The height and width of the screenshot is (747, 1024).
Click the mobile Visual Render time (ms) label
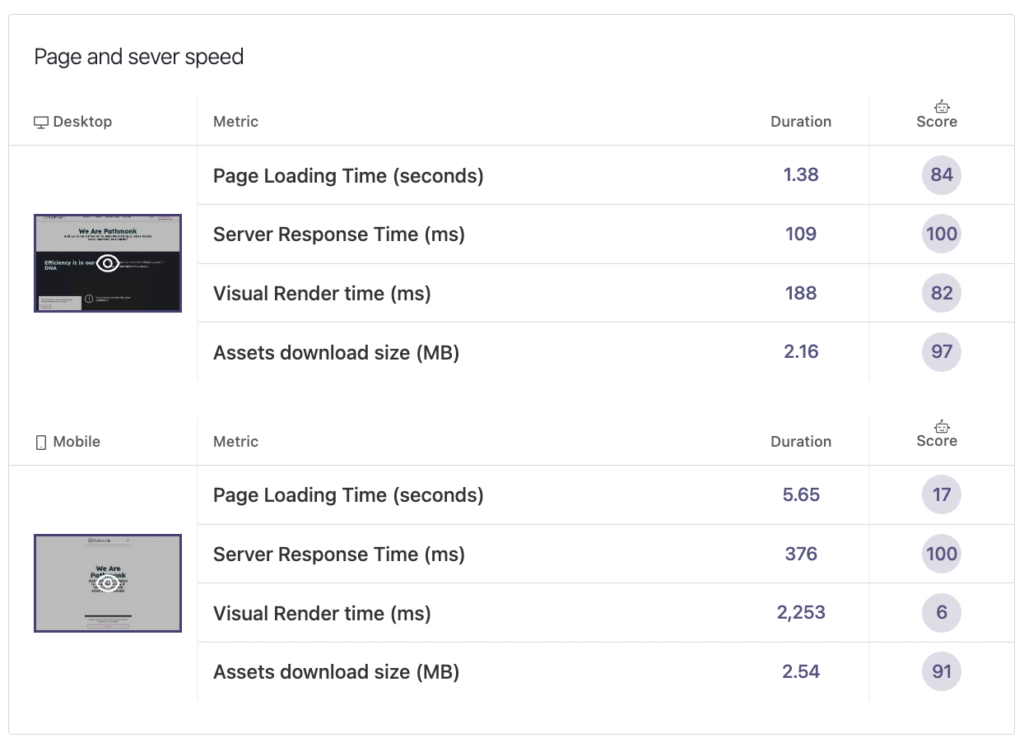321,613
